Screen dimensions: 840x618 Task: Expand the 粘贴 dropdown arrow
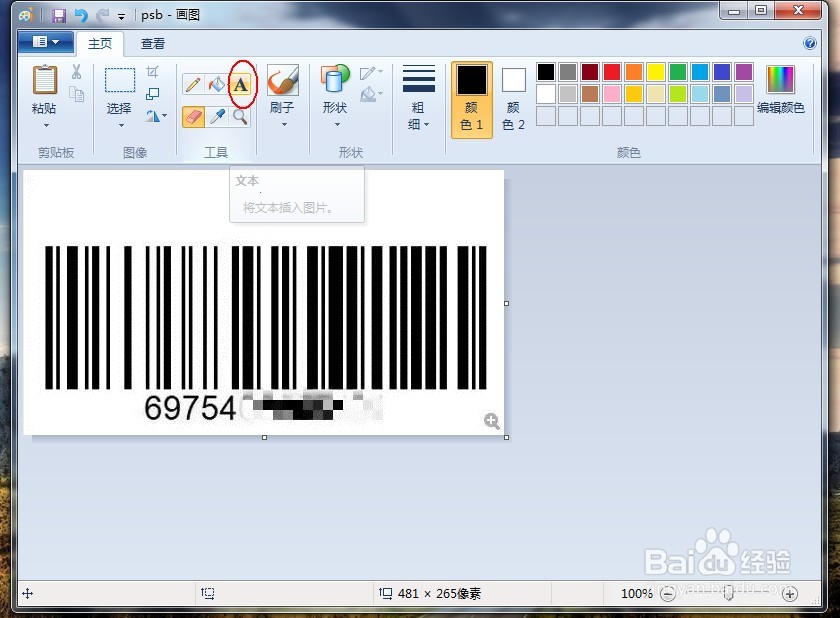tap(46, 125)
